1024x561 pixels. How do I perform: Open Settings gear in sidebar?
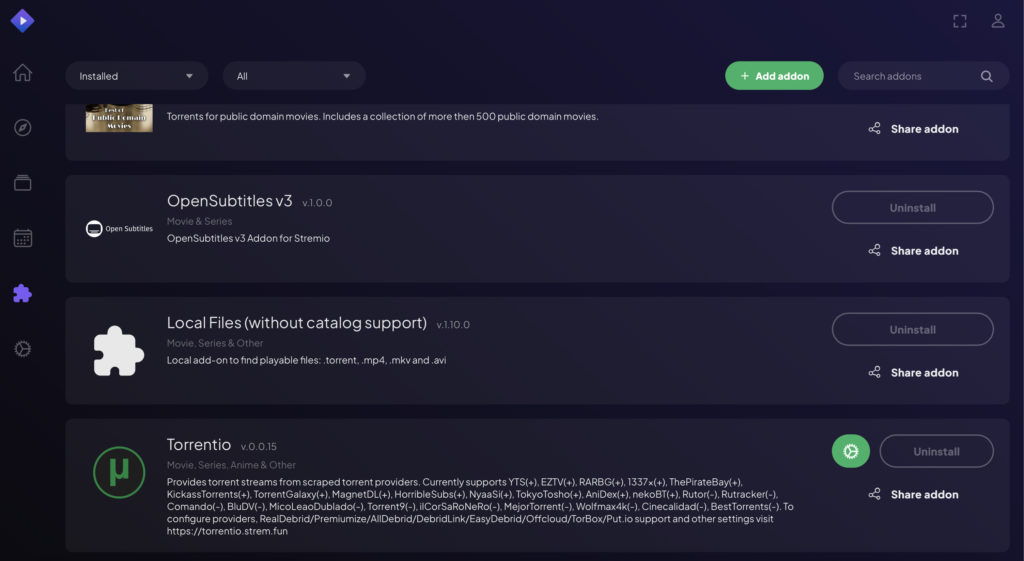coord(22,349)
